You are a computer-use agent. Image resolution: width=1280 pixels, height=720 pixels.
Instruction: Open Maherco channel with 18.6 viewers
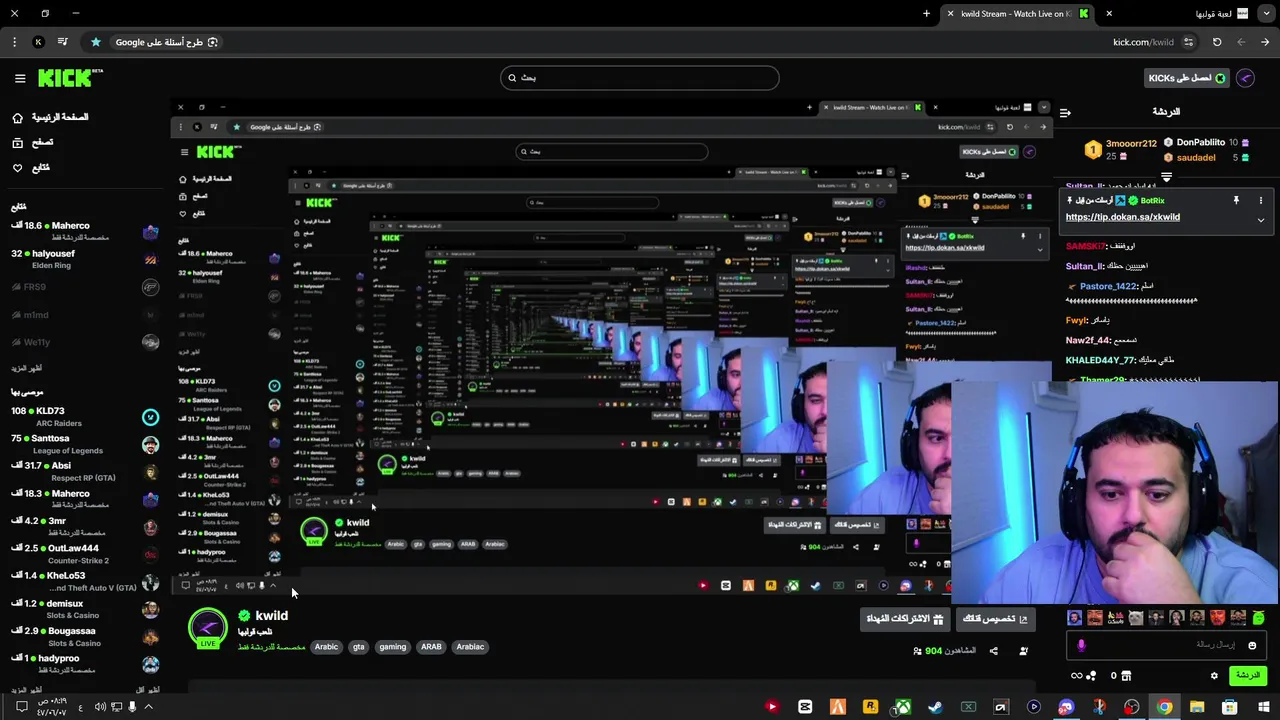[x=85, y=231]
